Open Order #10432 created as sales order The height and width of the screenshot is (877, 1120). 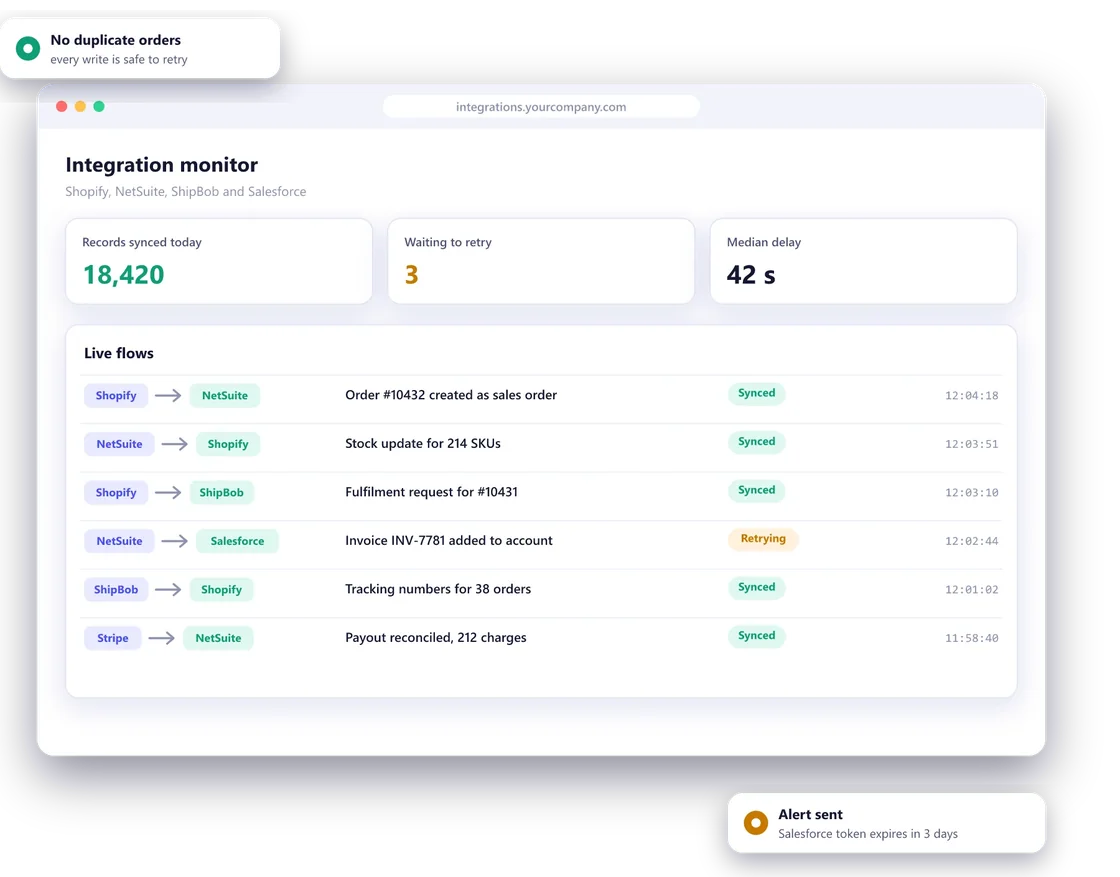[x=451, y=395]
